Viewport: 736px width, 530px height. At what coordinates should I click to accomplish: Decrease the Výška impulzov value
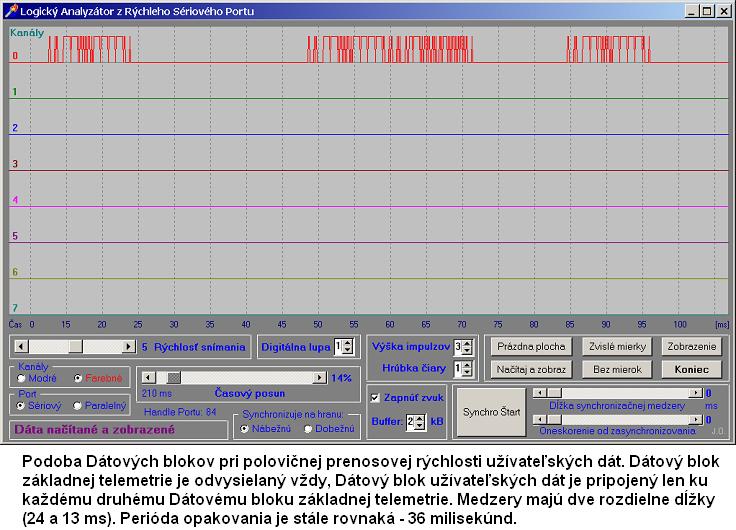[467, 351]
